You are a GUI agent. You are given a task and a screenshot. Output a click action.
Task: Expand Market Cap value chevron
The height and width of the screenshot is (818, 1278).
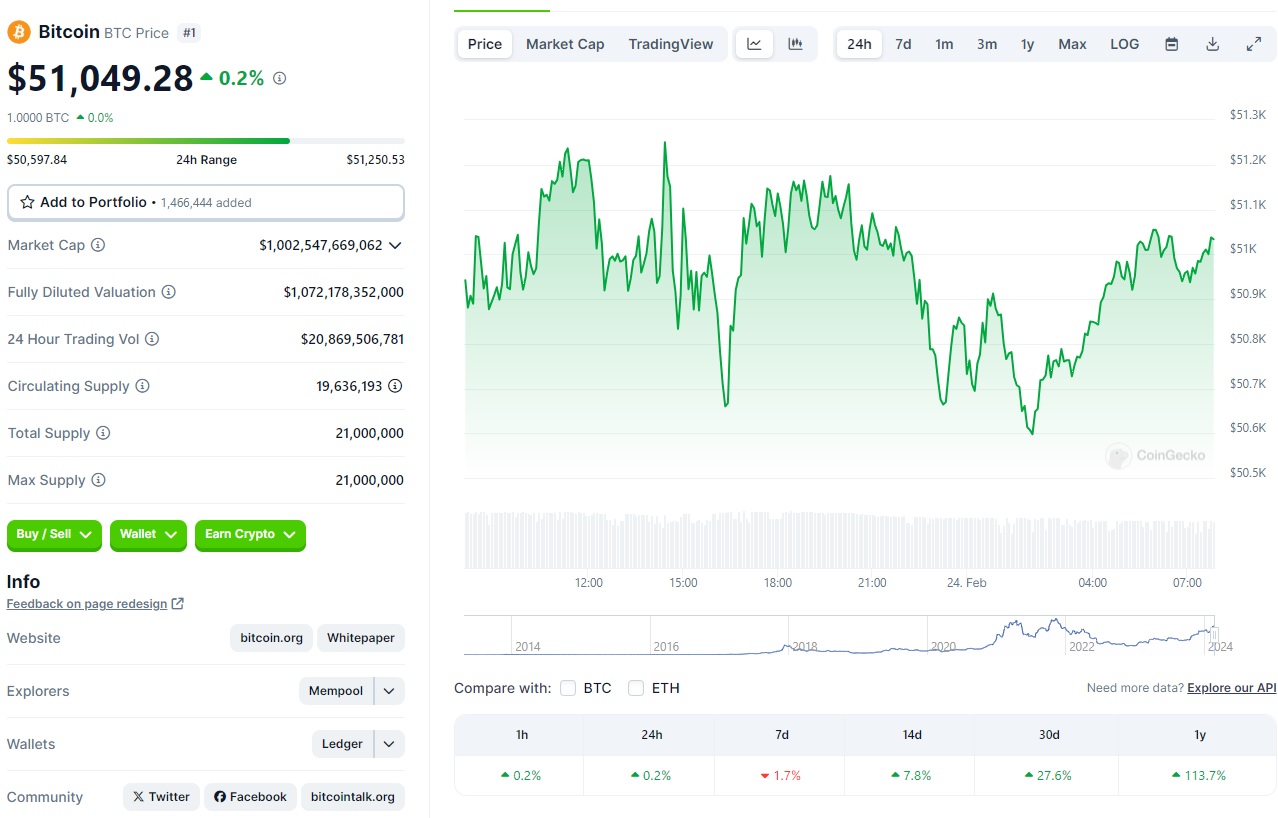click(x=396, y=245)
